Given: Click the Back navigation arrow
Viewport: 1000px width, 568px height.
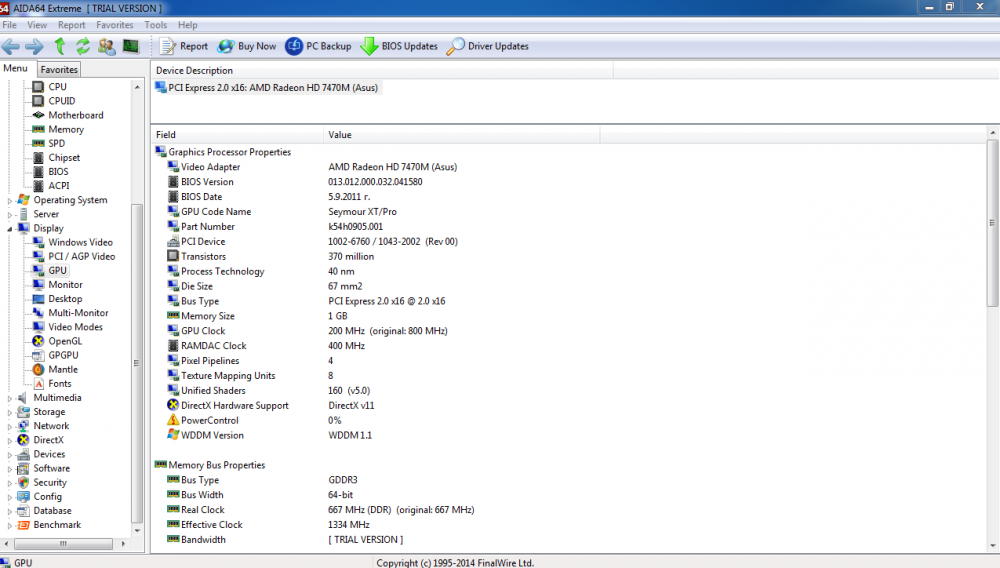Looking at the screenshot, I should 11,46.
